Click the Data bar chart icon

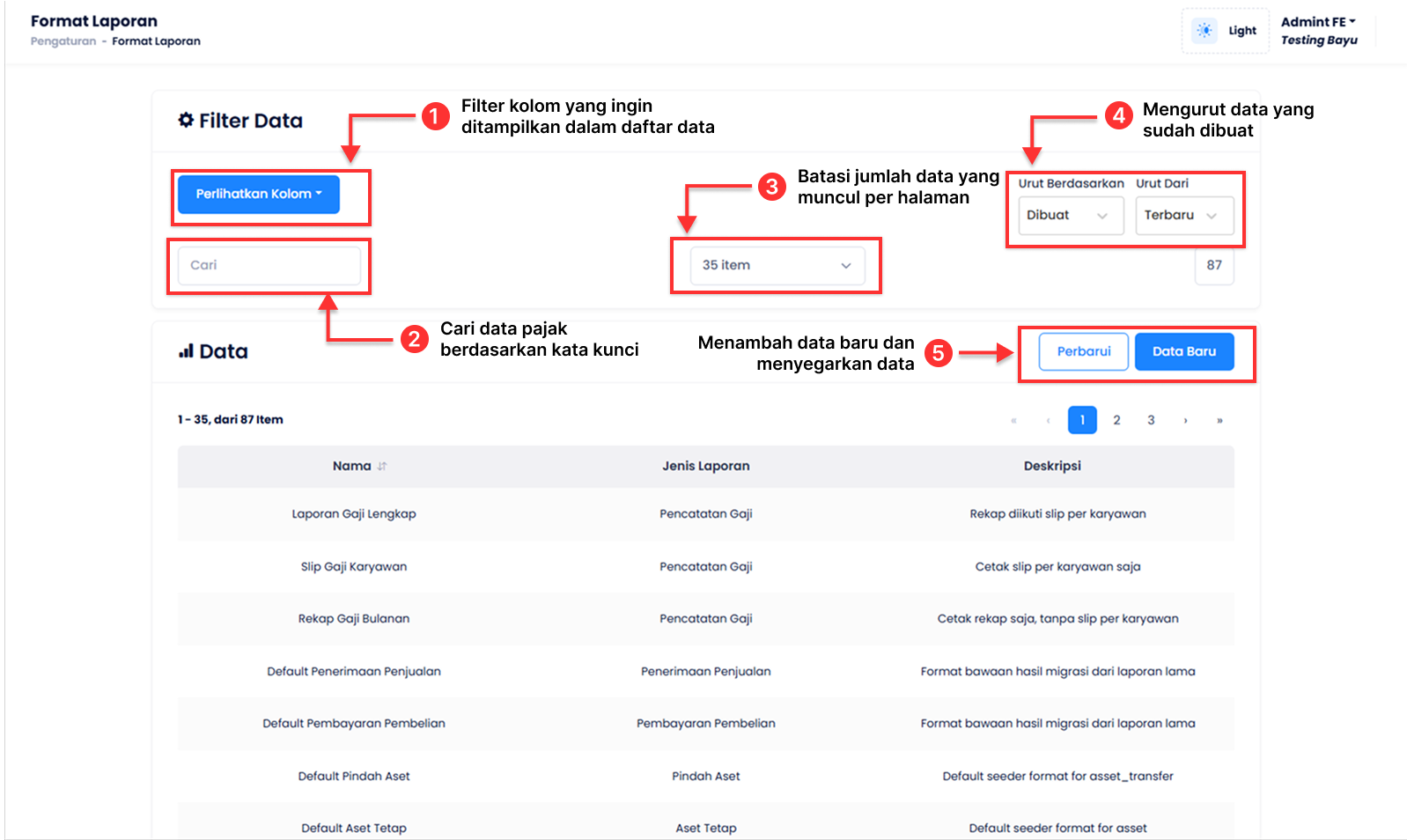186,351
